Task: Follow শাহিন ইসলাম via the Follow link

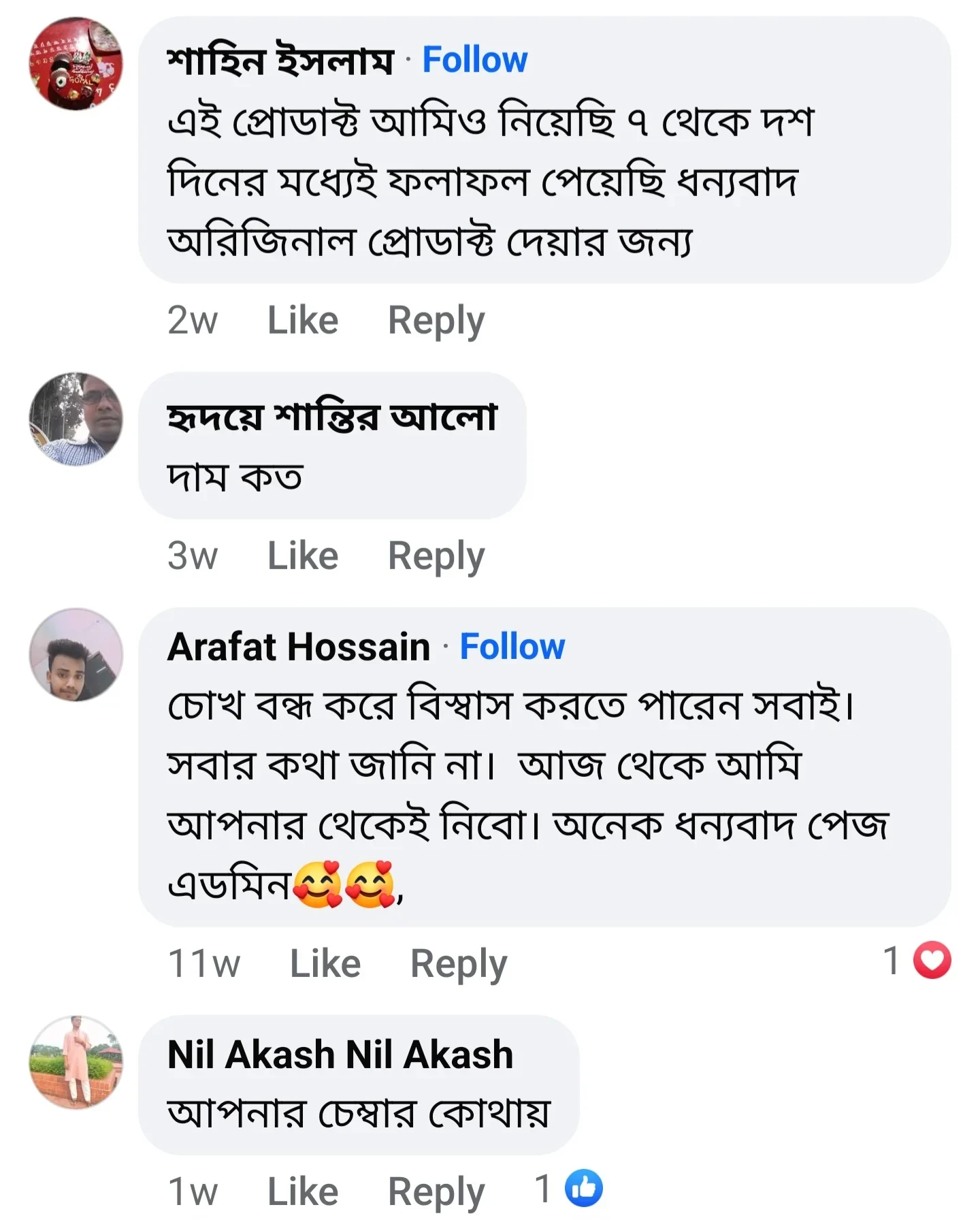Action: click(x=474, y=59)
